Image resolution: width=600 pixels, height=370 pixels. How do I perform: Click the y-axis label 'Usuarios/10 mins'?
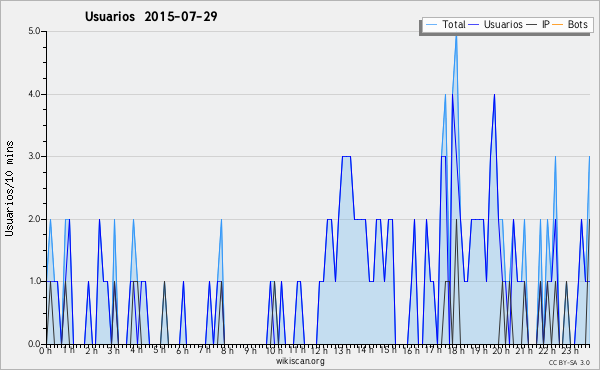tap(9, 188)
